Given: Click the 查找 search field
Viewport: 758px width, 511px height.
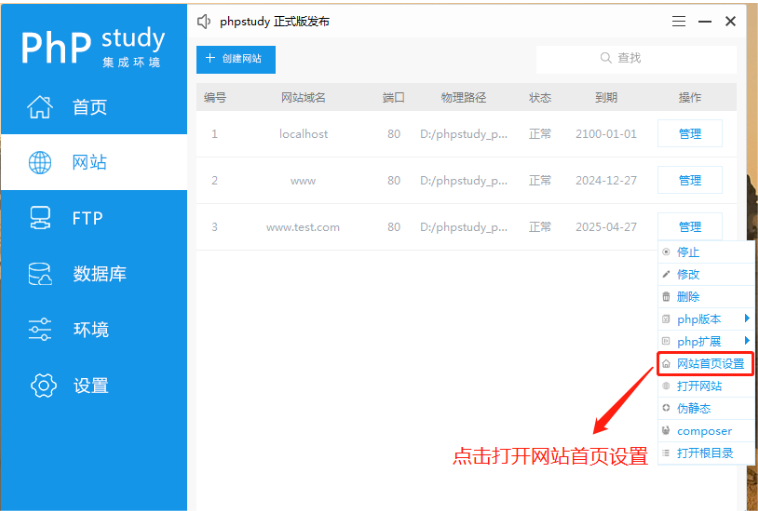Looking at the screenshot, I should [636, 59].
